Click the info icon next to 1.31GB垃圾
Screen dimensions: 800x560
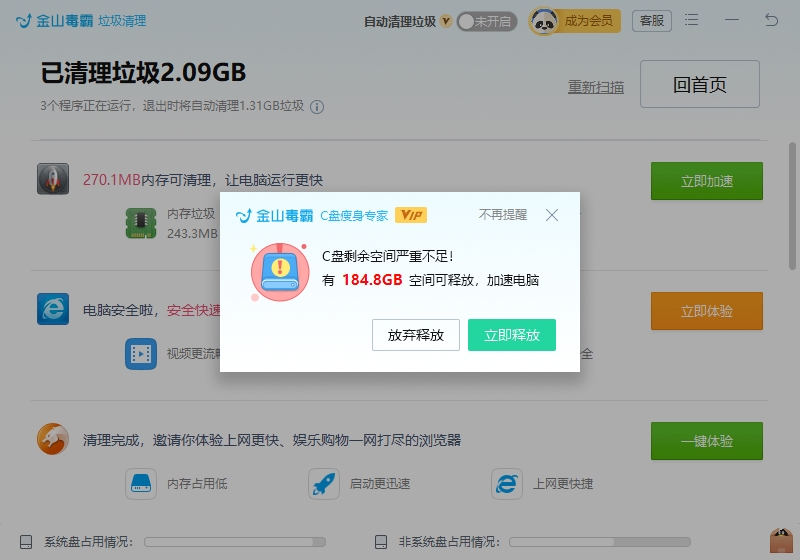pyautogui.click(x=317, y=107)
